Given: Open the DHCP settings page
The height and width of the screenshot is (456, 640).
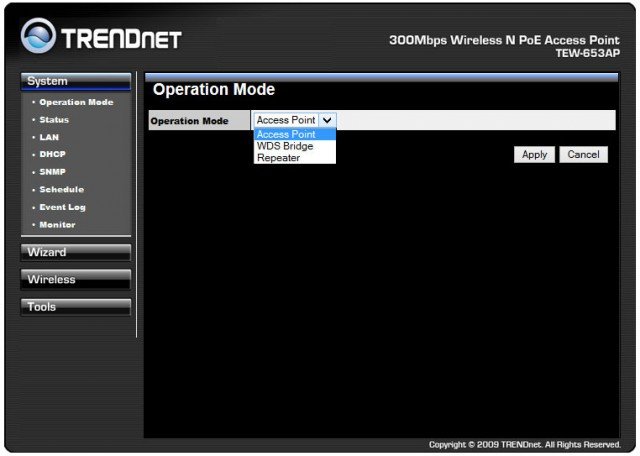Looking at the screenshot, I should 52,155.
